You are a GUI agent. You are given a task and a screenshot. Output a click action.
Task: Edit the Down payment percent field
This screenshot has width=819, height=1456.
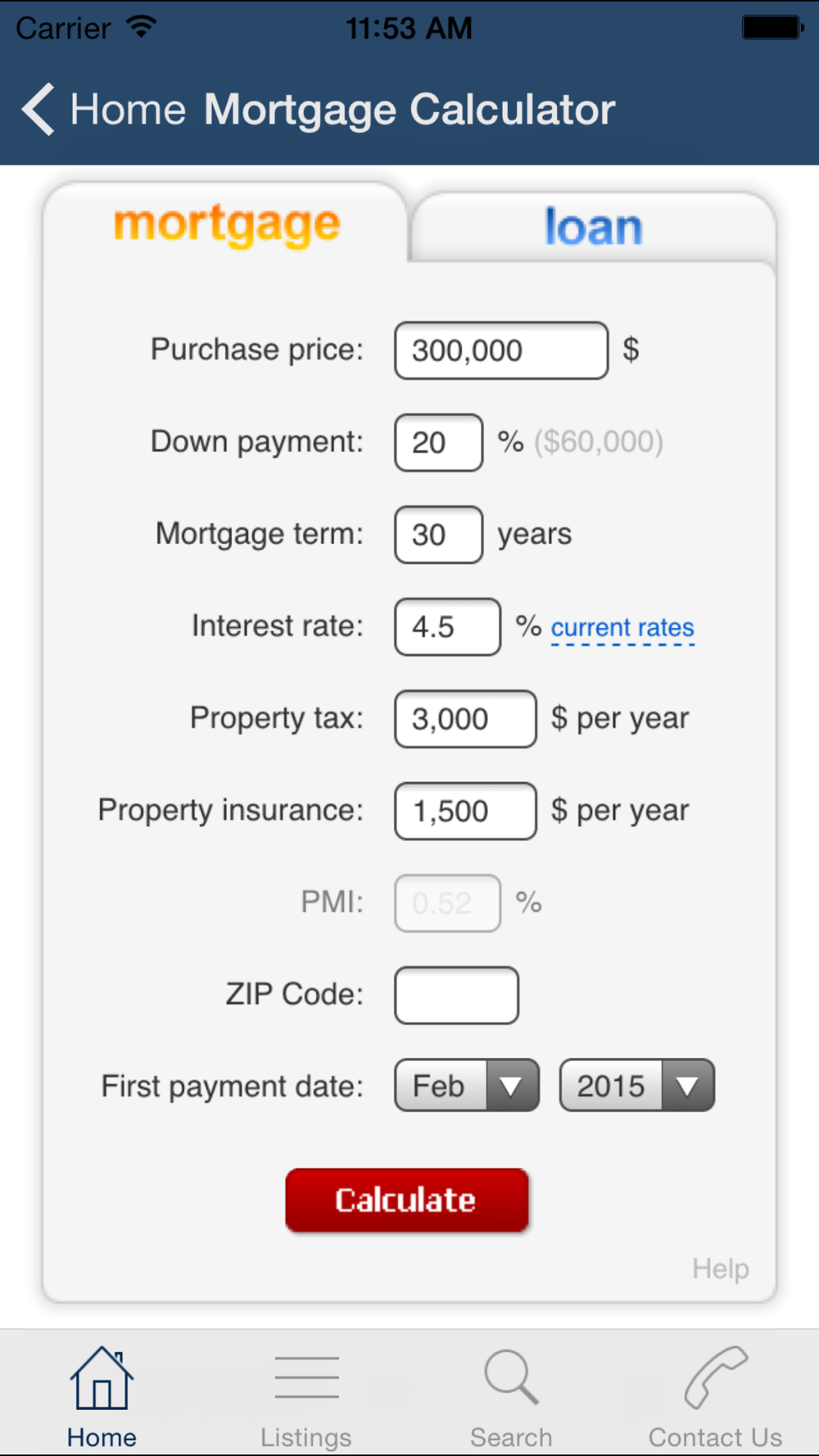[439, 442]
